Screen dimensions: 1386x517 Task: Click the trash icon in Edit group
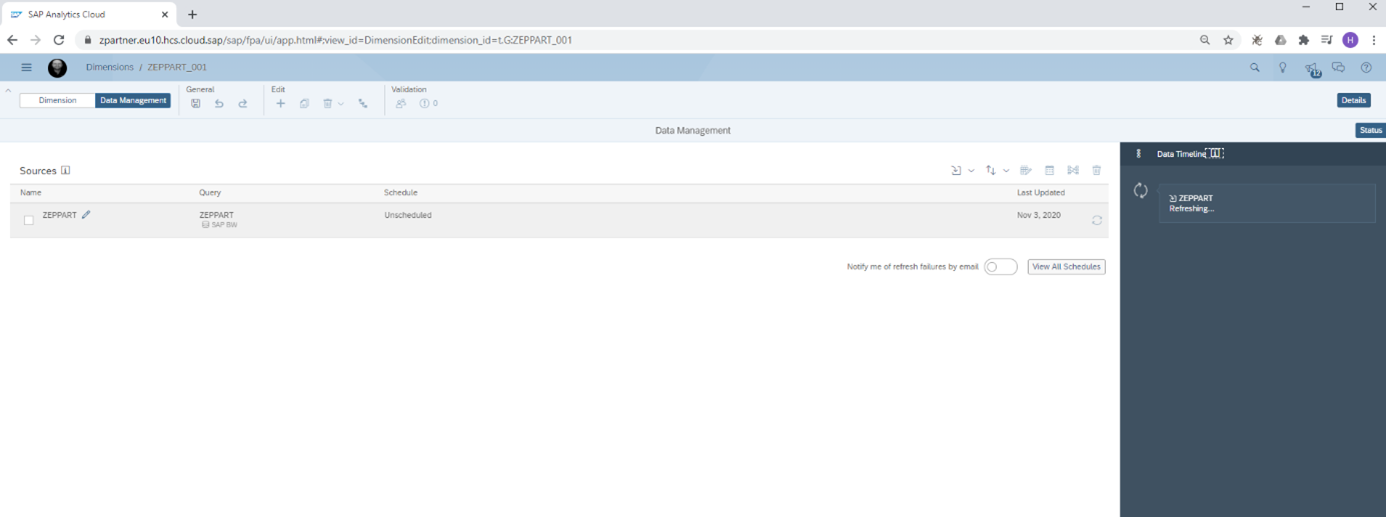tap(327, 103)
